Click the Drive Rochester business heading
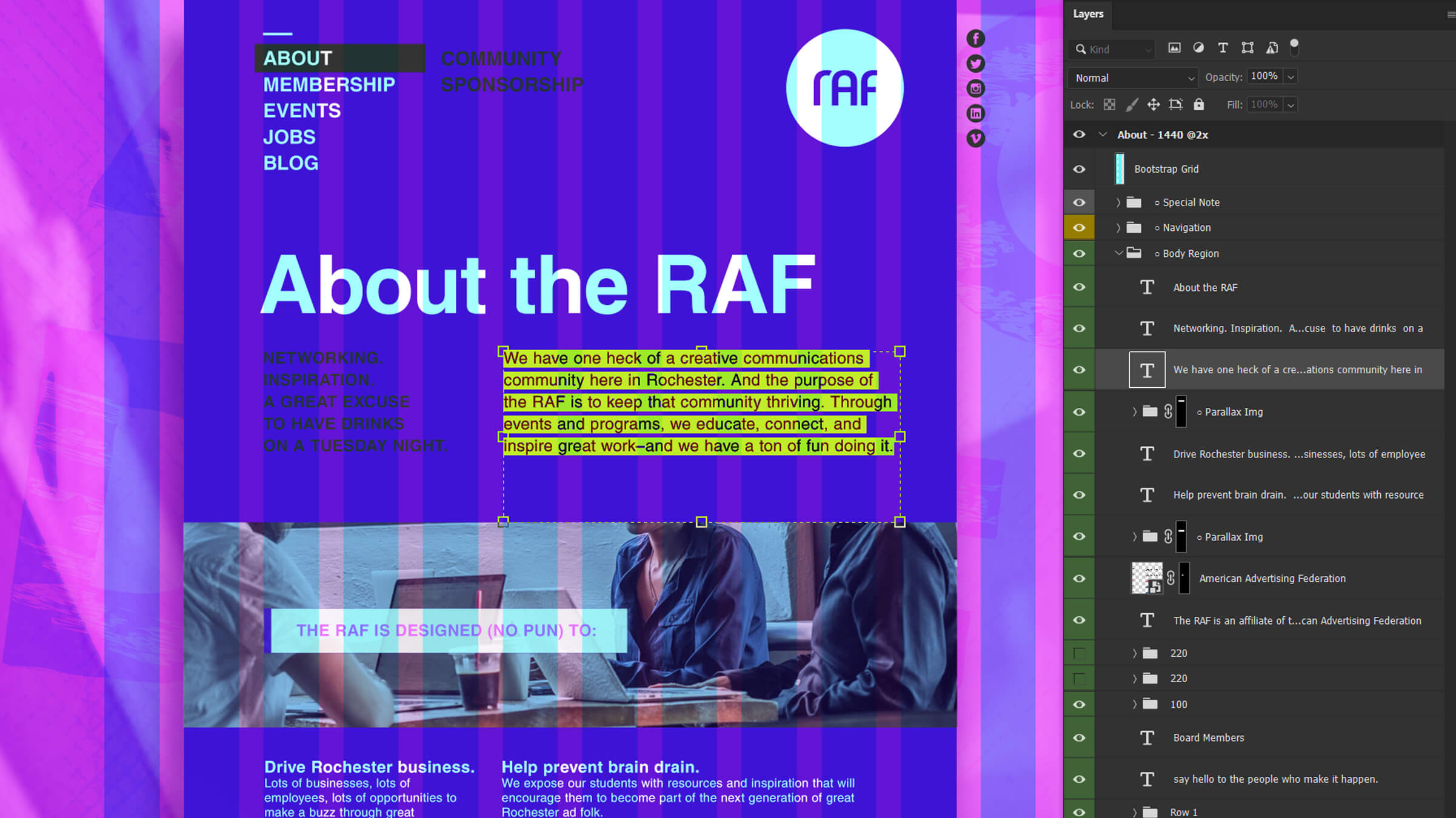 [x=369, y=767]
